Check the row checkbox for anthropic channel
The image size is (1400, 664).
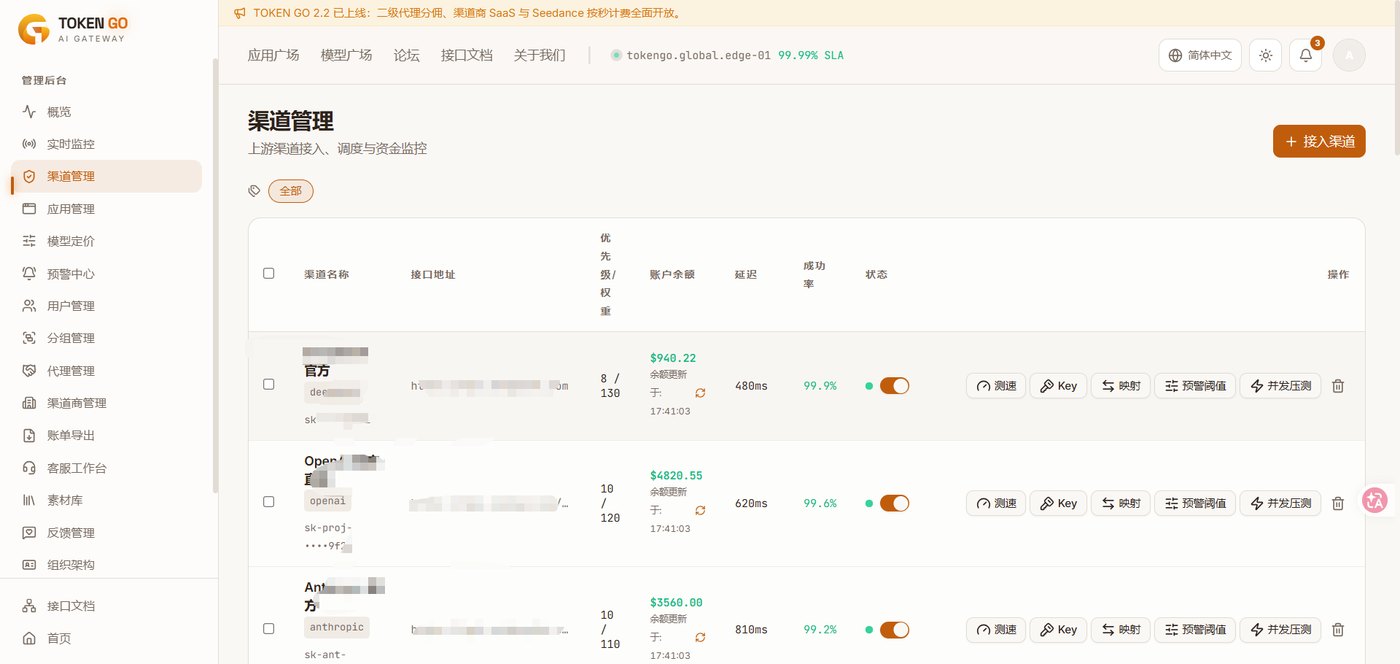click(x=268, y=628)
